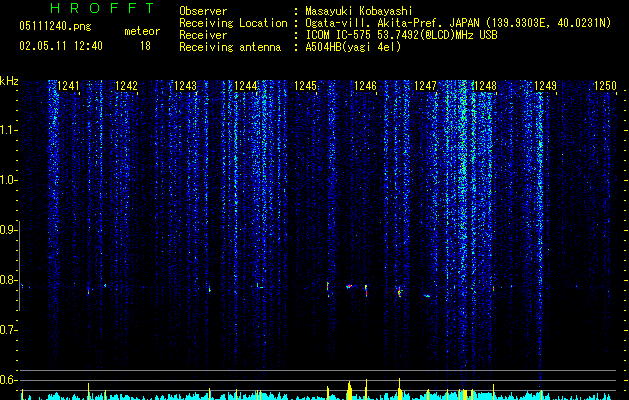Screen dimensions: 629x400
Task: Click the short echo trace after 1247
Action: coord(427,296)
